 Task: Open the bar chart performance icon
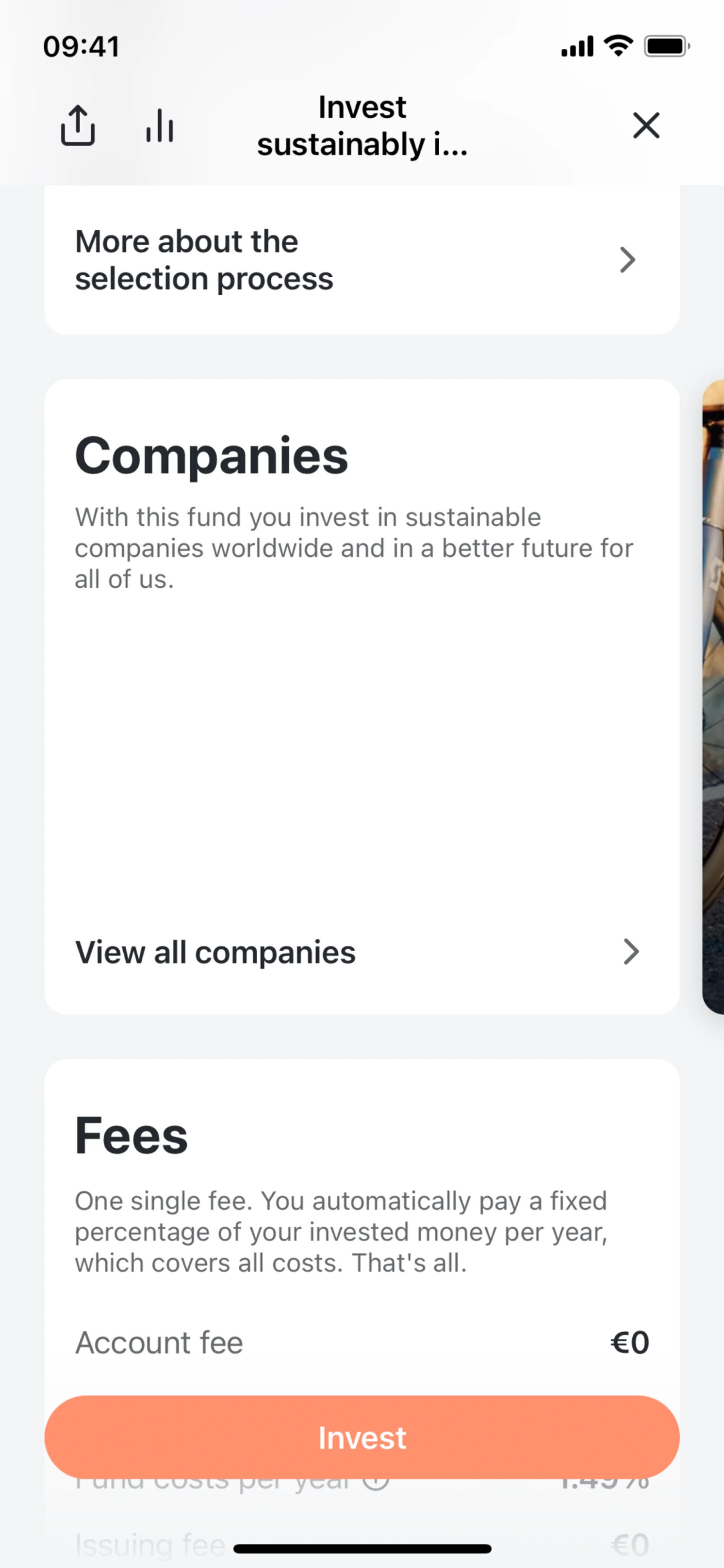click(160, 125)
